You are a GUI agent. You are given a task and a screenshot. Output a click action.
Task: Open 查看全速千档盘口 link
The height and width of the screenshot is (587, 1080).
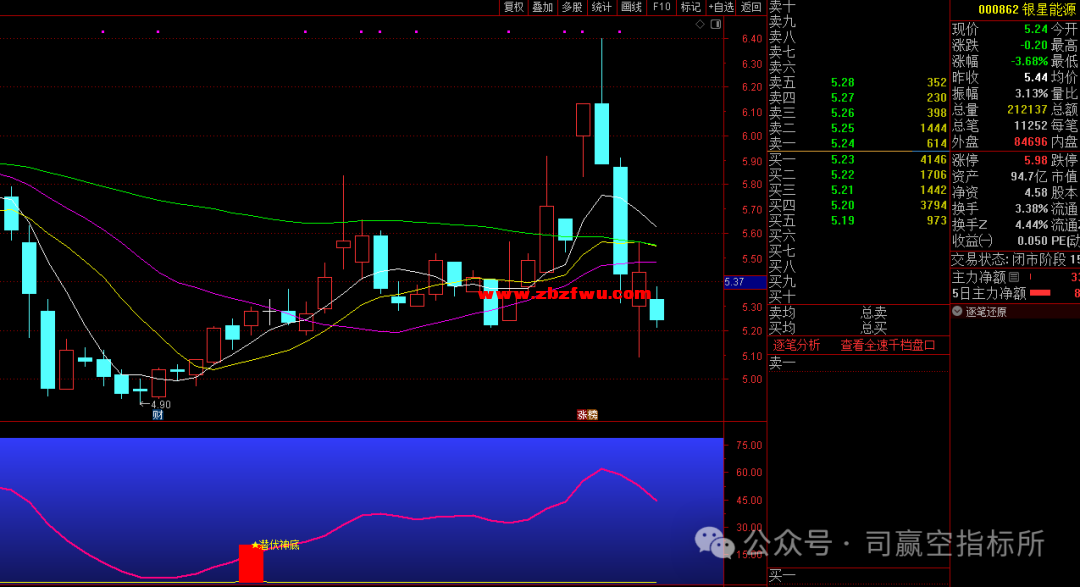888,345
